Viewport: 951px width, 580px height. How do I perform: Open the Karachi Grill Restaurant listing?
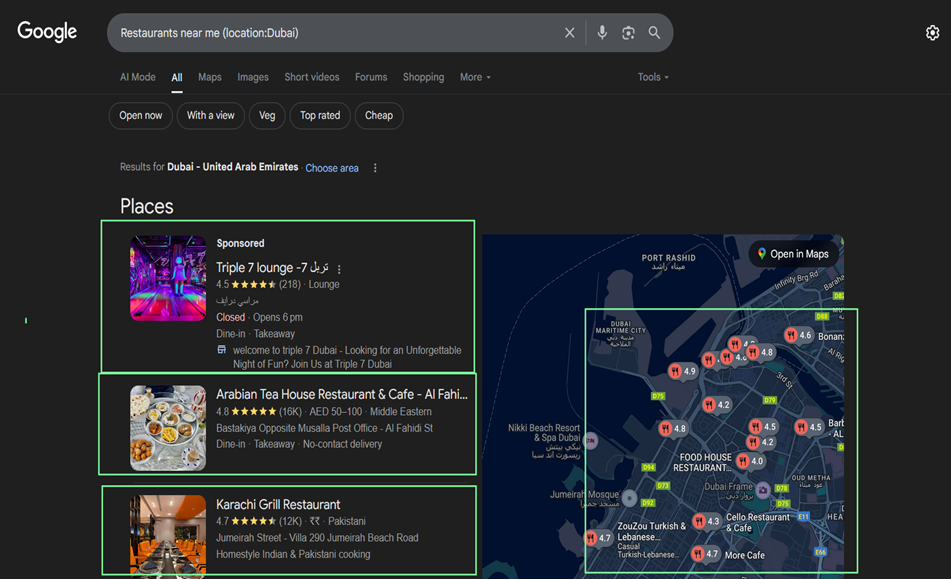pos(278,505)
